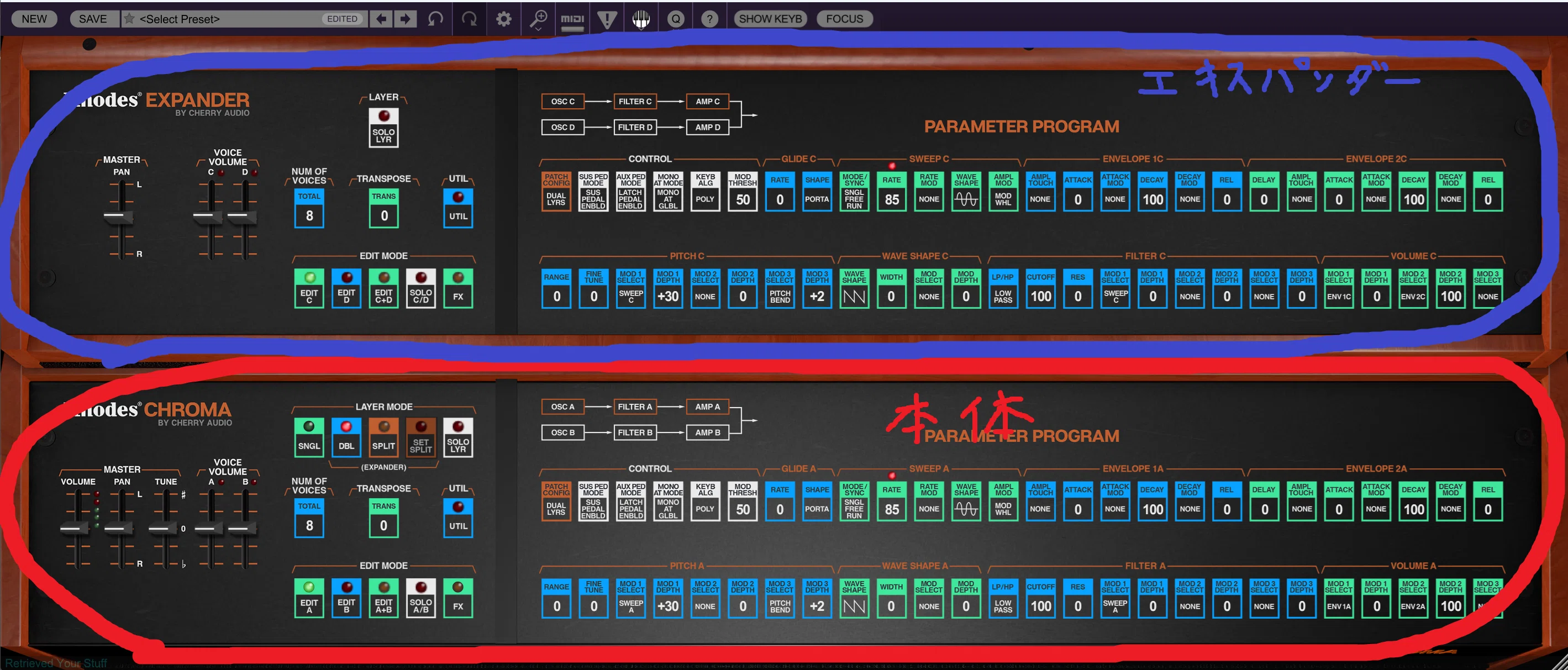This screenshot has height=670, width=1568.
Task: Enable EDIT A+B mode
Action: 383,598
